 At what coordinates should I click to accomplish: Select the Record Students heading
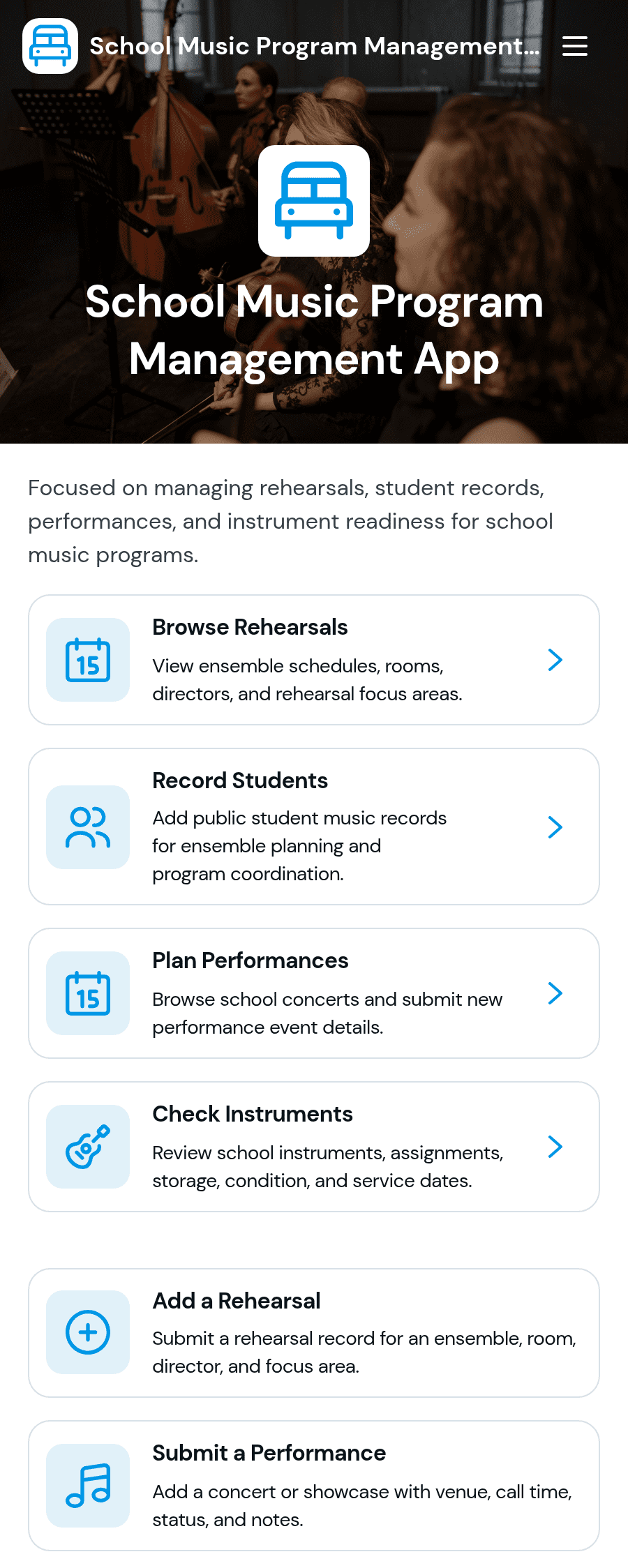coord(240,781)
